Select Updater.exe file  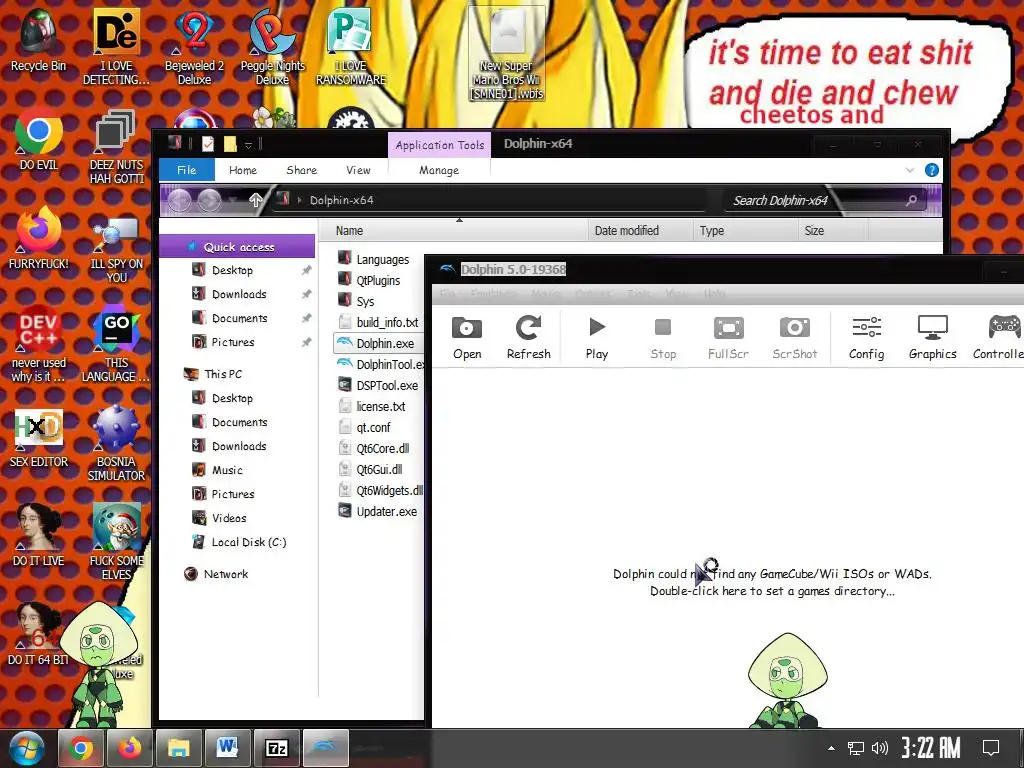[x=377, y=511]
